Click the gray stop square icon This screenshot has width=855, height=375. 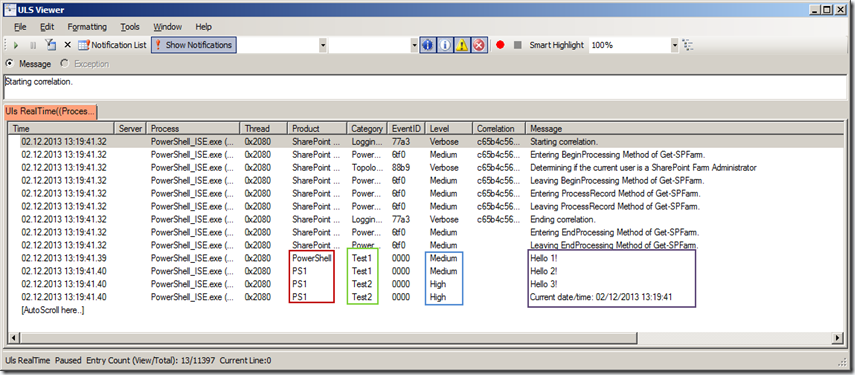[x=517, y=45]
